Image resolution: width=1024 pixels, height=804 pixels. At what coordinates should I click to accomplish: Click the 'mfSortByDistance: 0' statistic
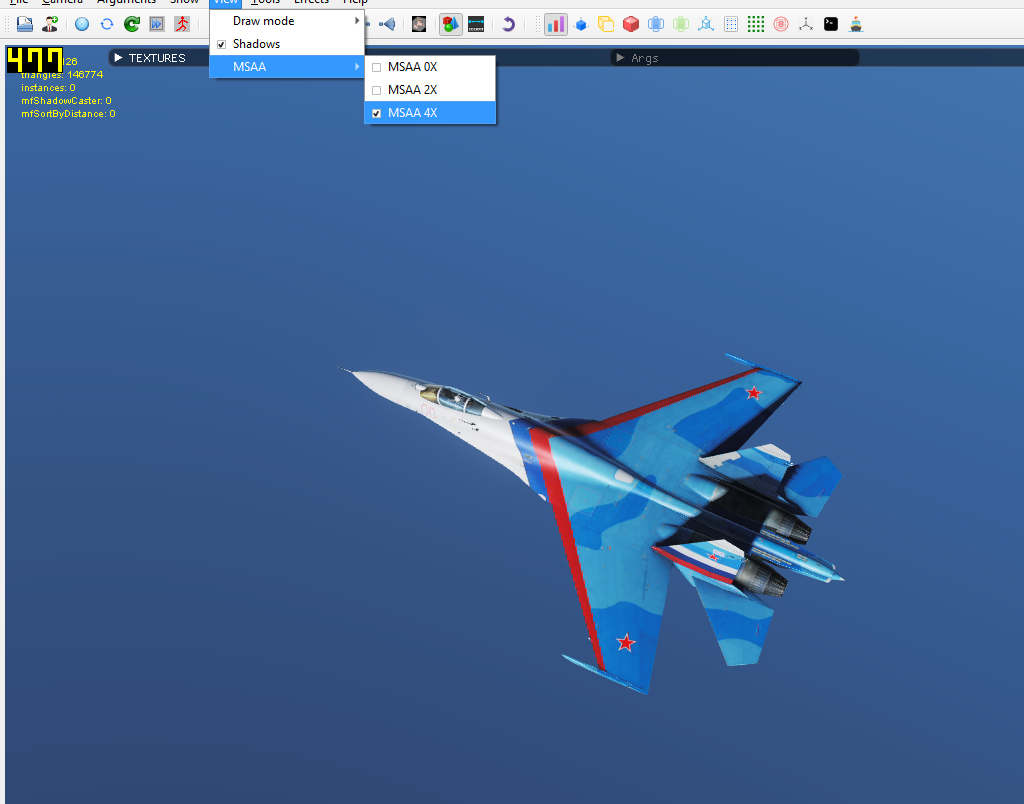click(x=69, y=114)
